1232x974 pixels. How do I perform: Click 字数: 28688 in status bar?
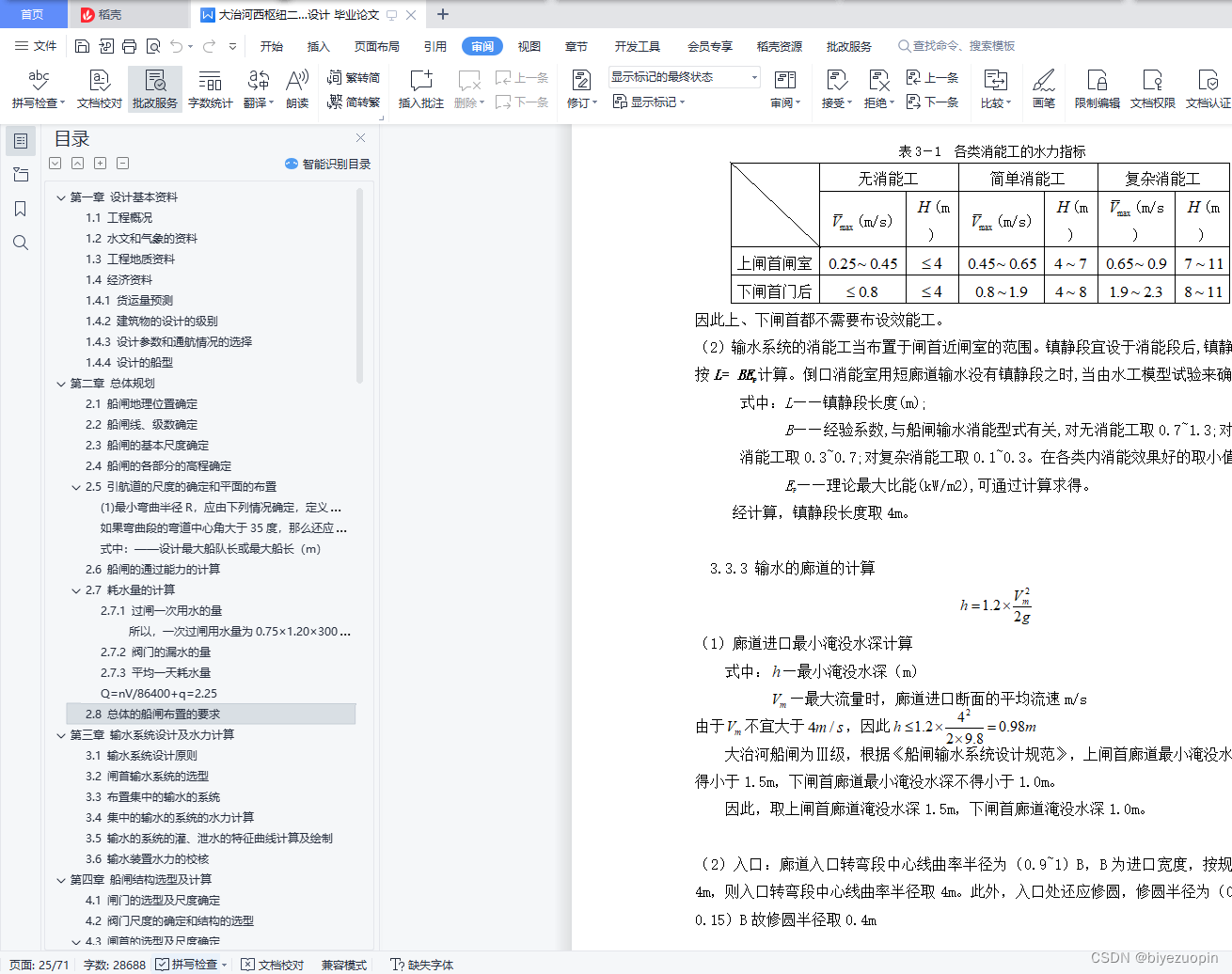(115, 965)
